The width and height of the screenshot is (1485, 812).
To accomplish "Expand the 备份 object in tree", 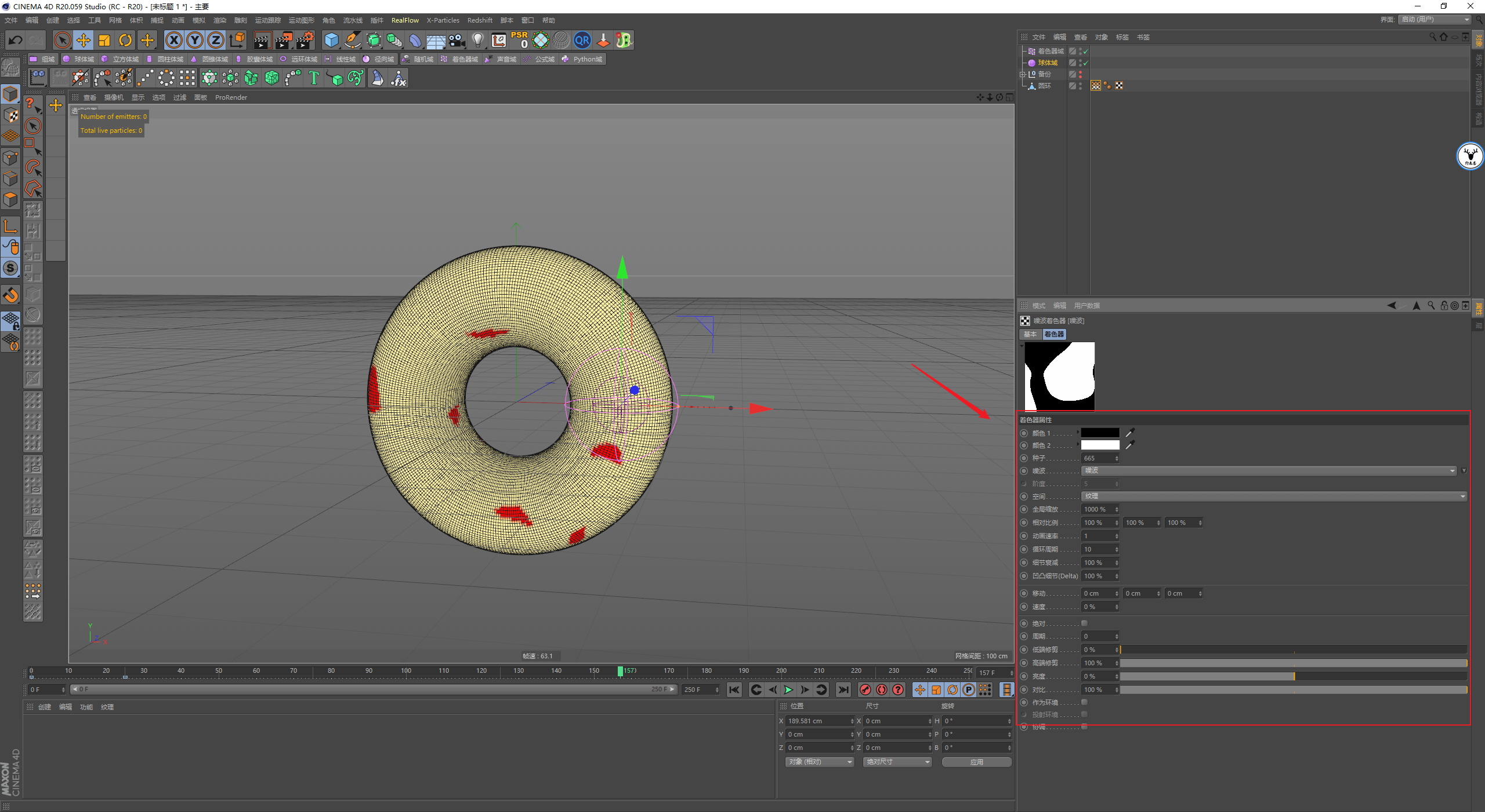I will point(1023,74).
